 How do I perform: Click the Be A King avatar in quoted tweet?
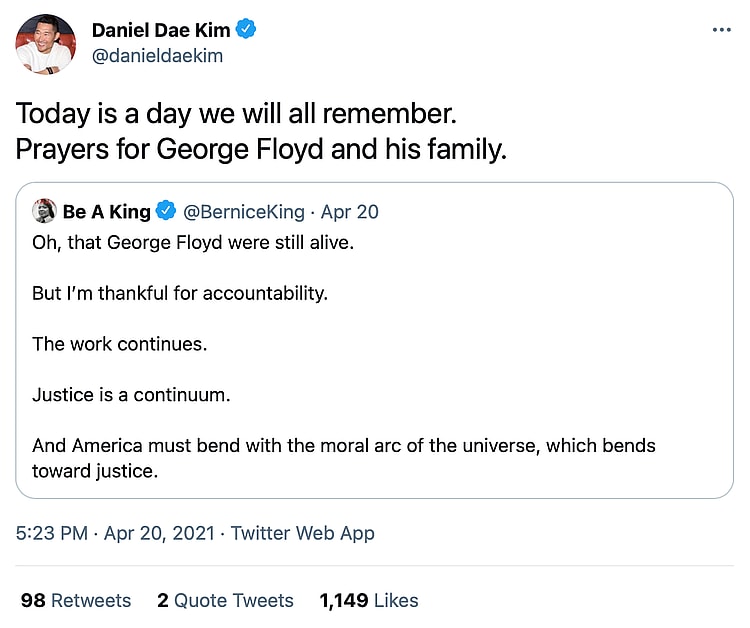coord(43,211)
